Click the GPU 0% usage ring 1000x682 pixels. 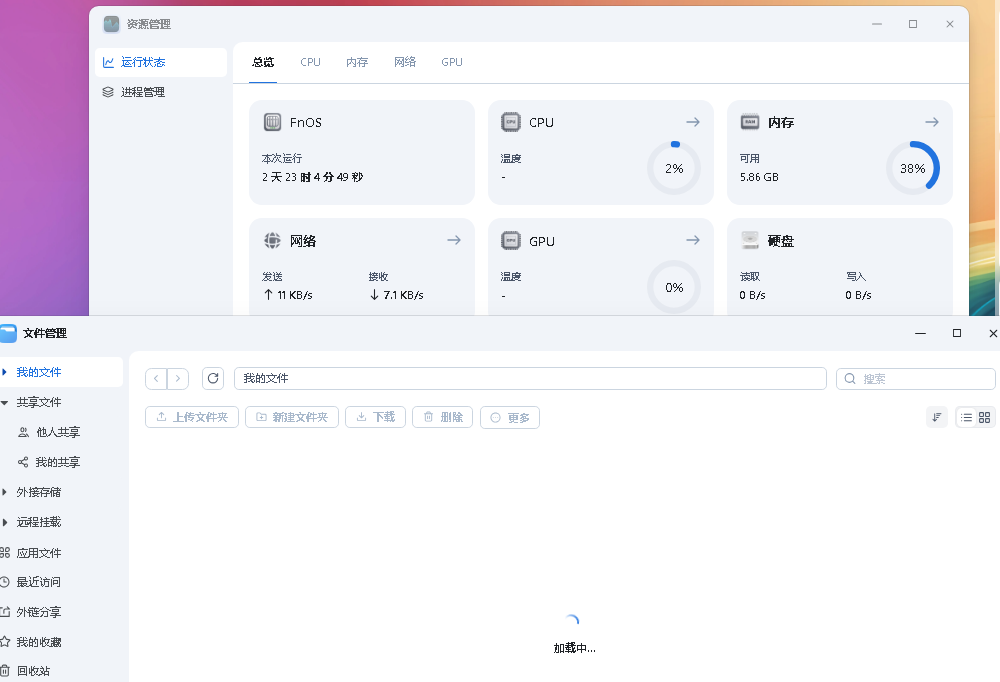point(674,287)
